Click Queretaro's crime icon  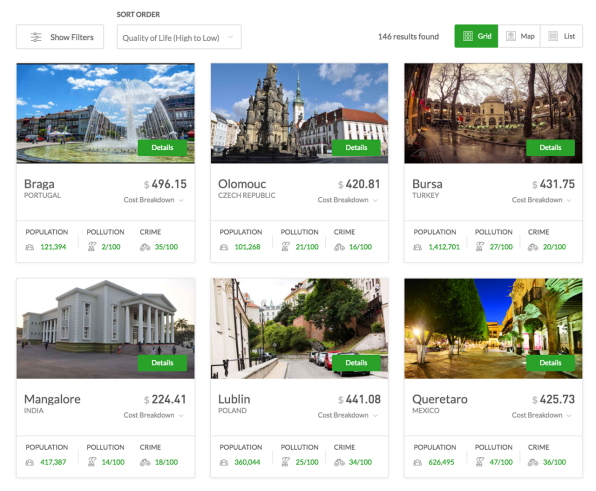[533, 462]
